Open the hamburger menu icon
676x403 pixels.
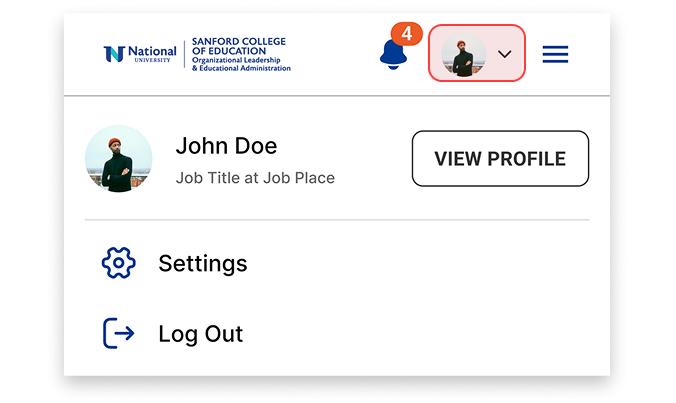pos(555,54)
